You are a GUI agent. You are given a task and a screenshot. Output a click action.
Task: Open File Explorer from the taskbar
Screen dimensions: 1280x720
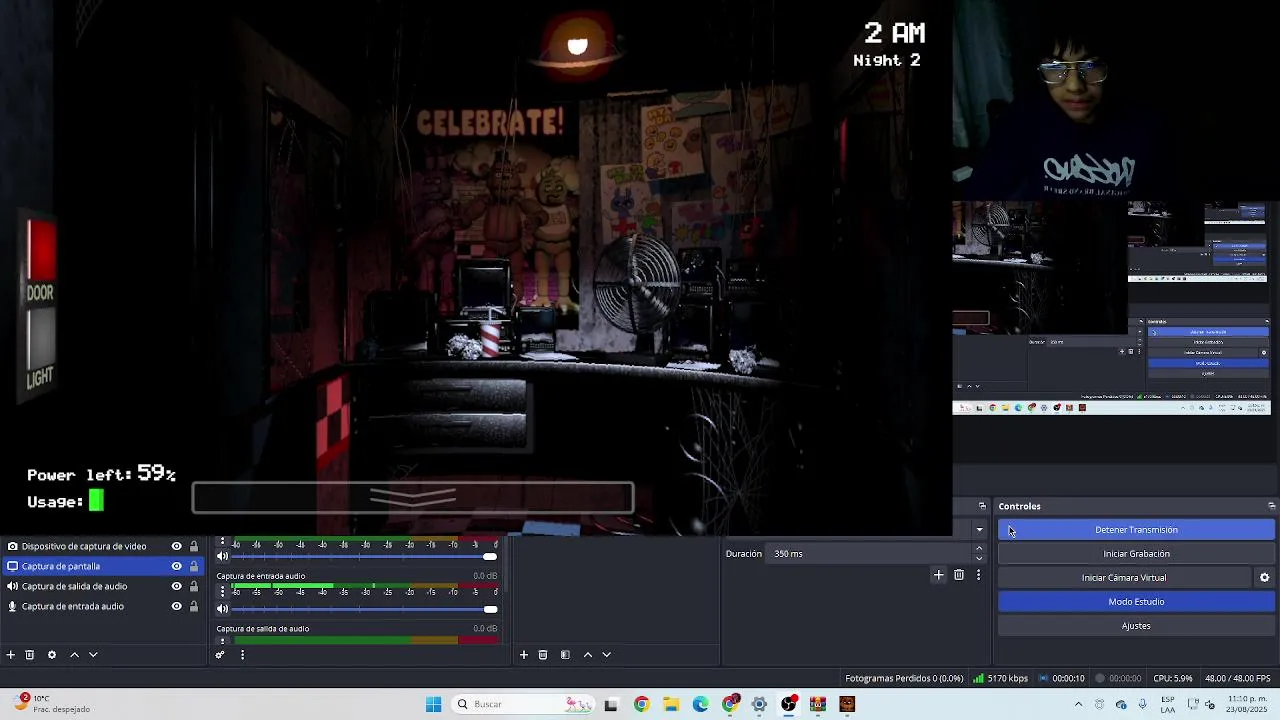click(671, 704)
